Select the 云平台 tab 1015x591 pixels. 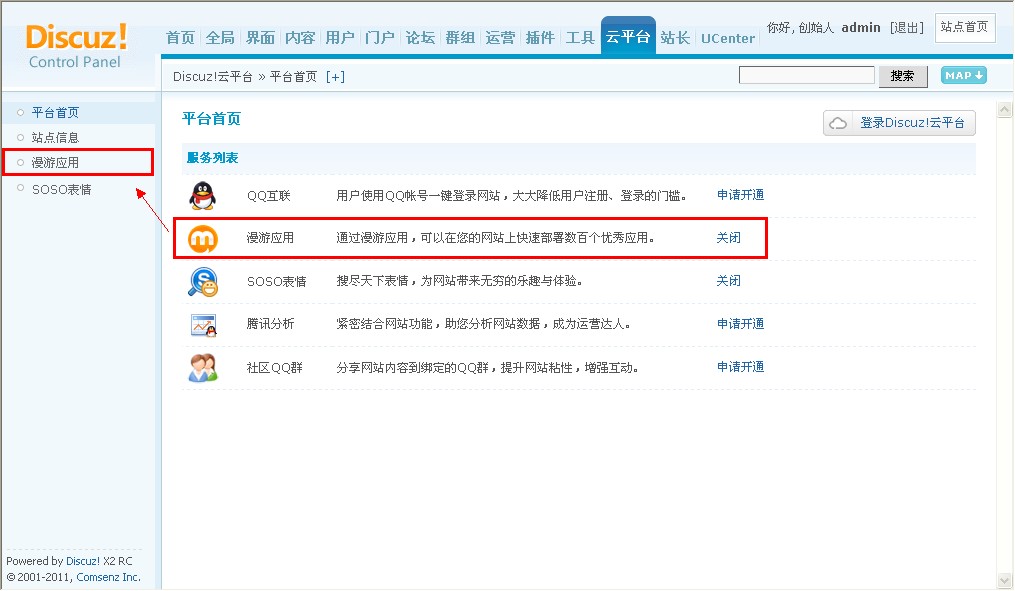pos(628,36)
